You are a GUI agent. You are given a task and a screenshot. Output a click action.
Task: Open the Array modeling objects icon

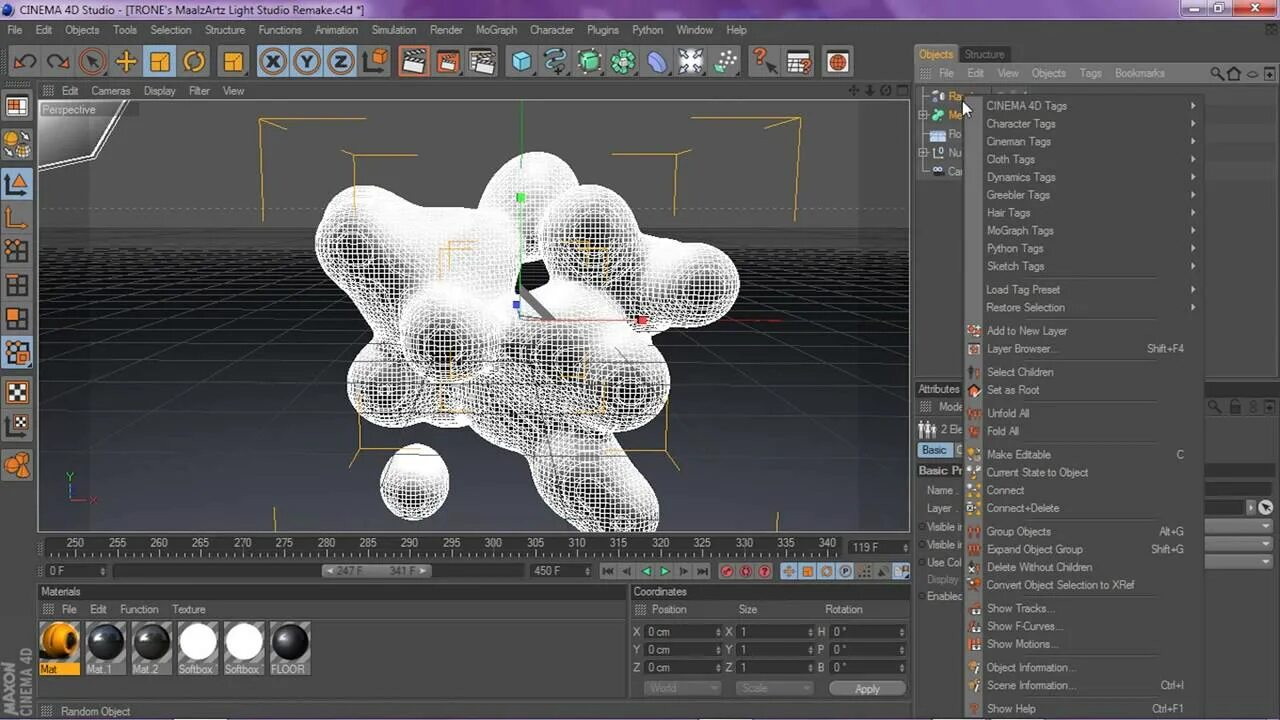point(624,62)
